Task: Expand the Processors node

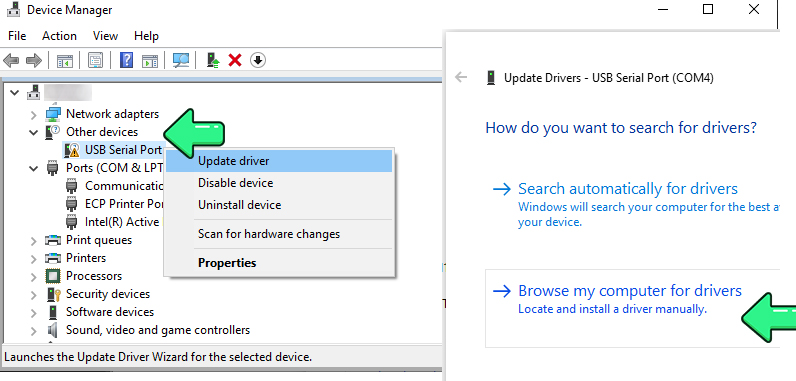Action: coord(34,276)
